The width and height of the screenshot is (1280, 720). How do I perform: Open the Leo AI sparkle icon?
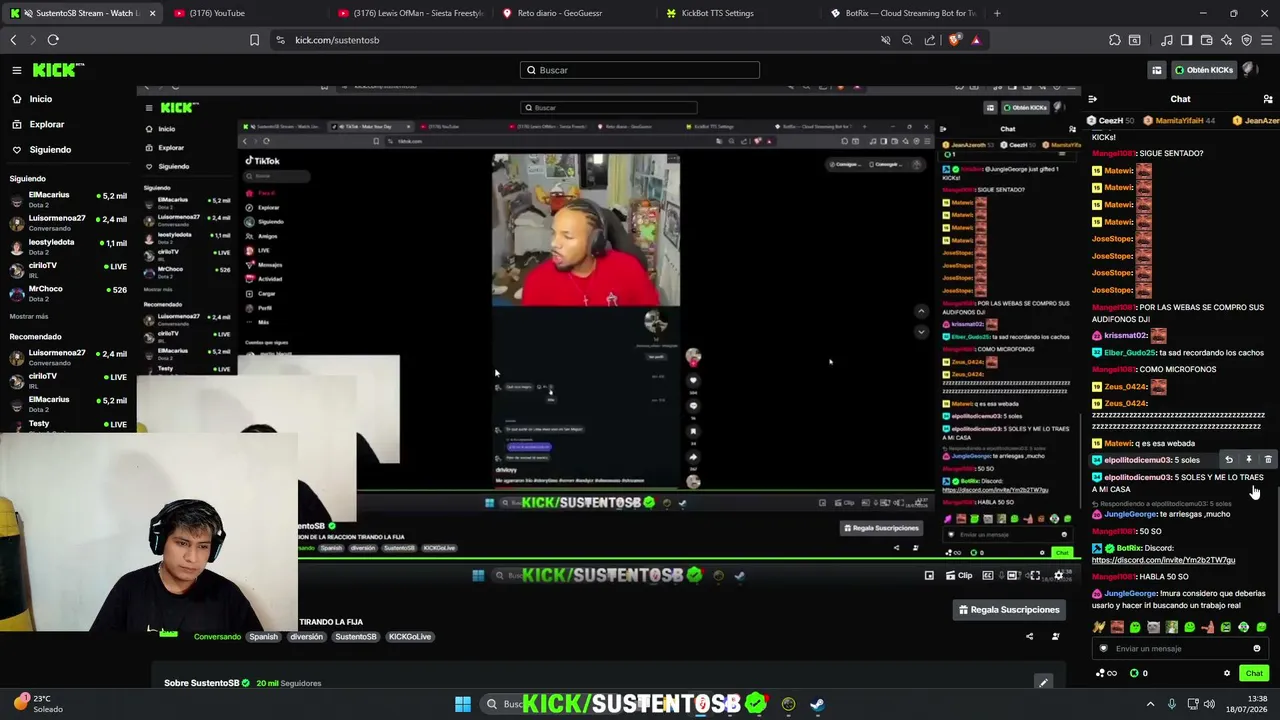click(1226, 40)
